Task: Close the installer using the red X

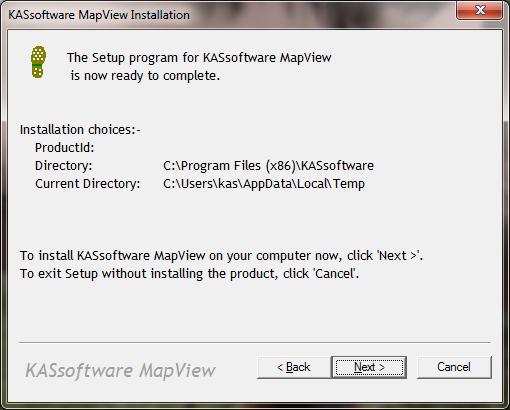Action: click(x=480, y=10)
